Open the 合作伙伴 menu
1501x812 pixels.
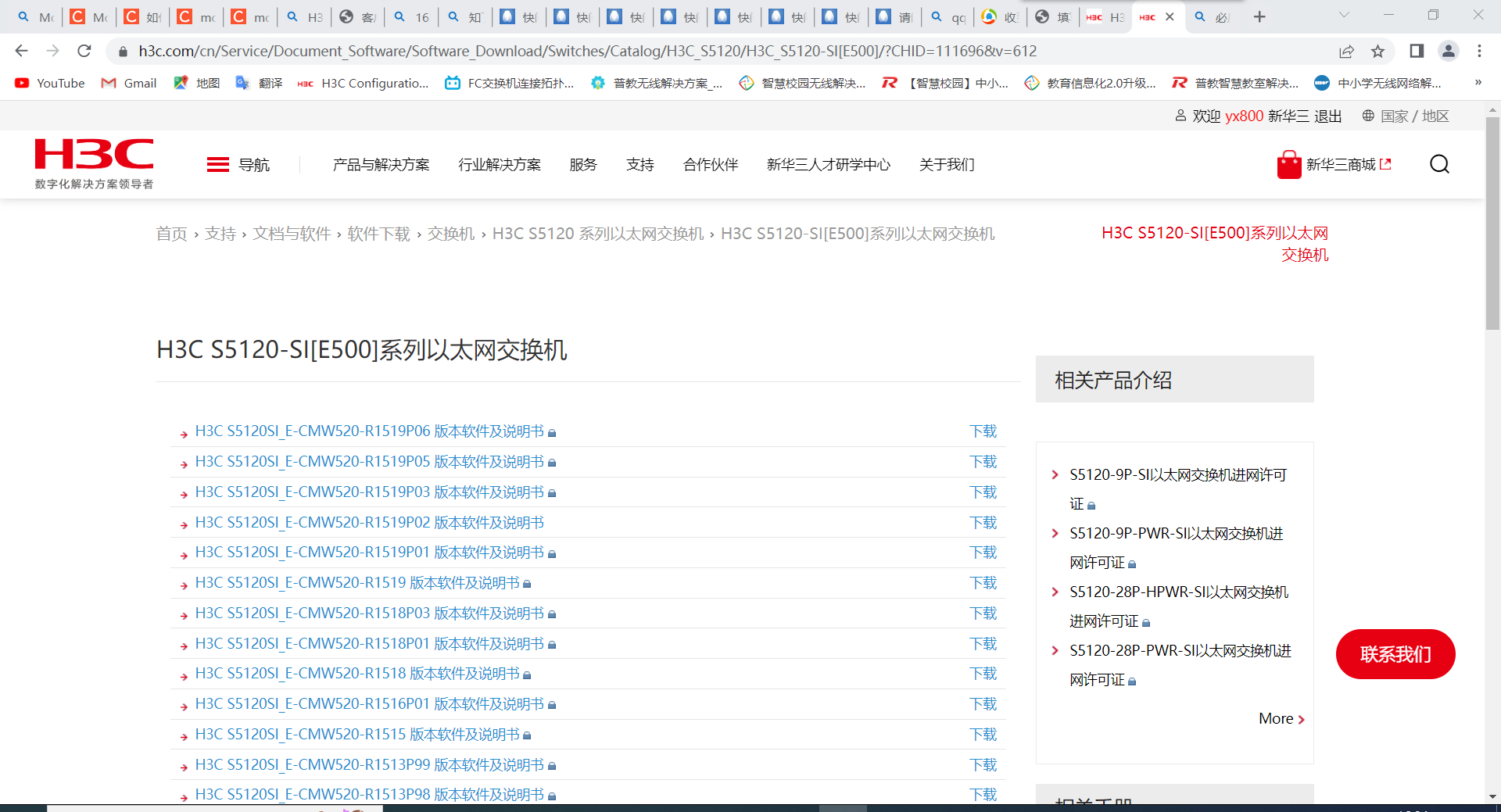tap(711, 164)
